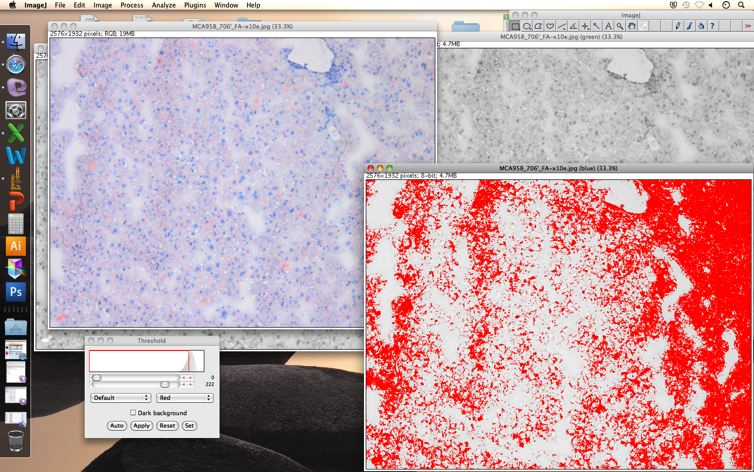Viewport: 754px width, 472px height.
Task: Enable the Dark background checkbox
Action: pyautogui.click(x=133, y=413)
